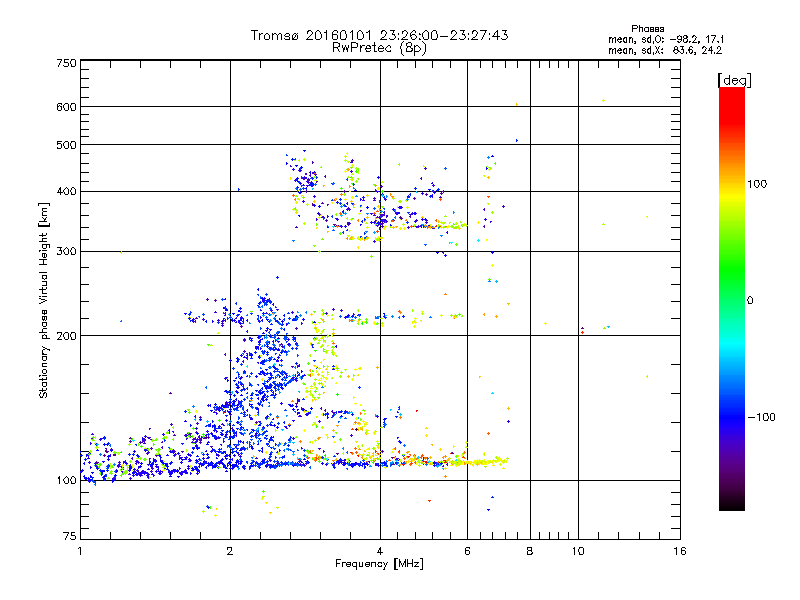This screenshot has width=800, height=600.
Task: Click the 'Frequency [MHz]' axis title
Action: click(379, 564)
